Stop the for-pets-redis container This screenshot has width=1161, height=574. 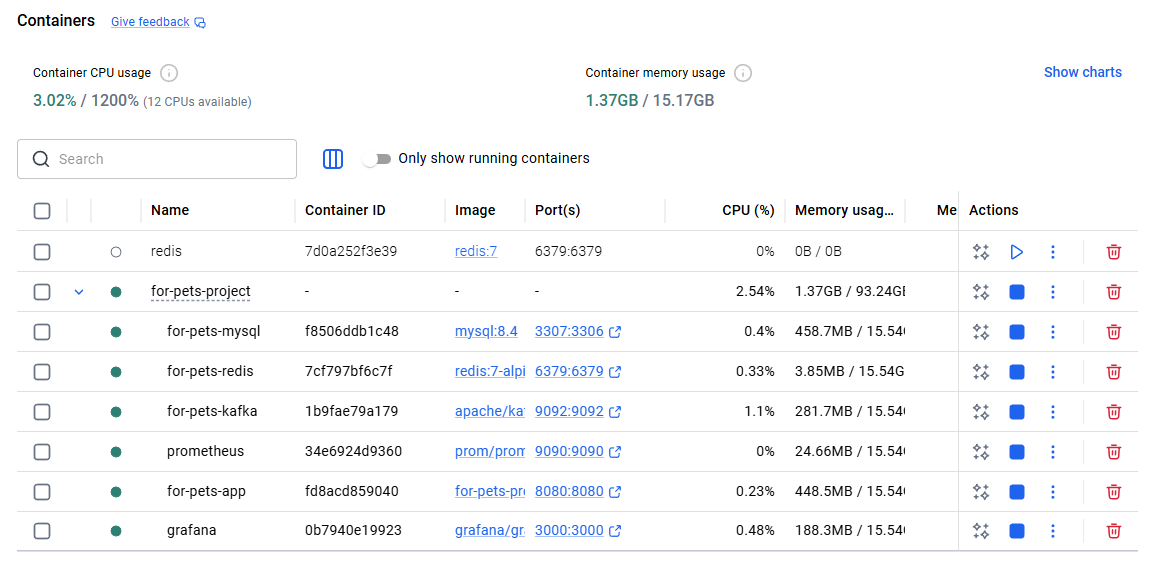1017,372
